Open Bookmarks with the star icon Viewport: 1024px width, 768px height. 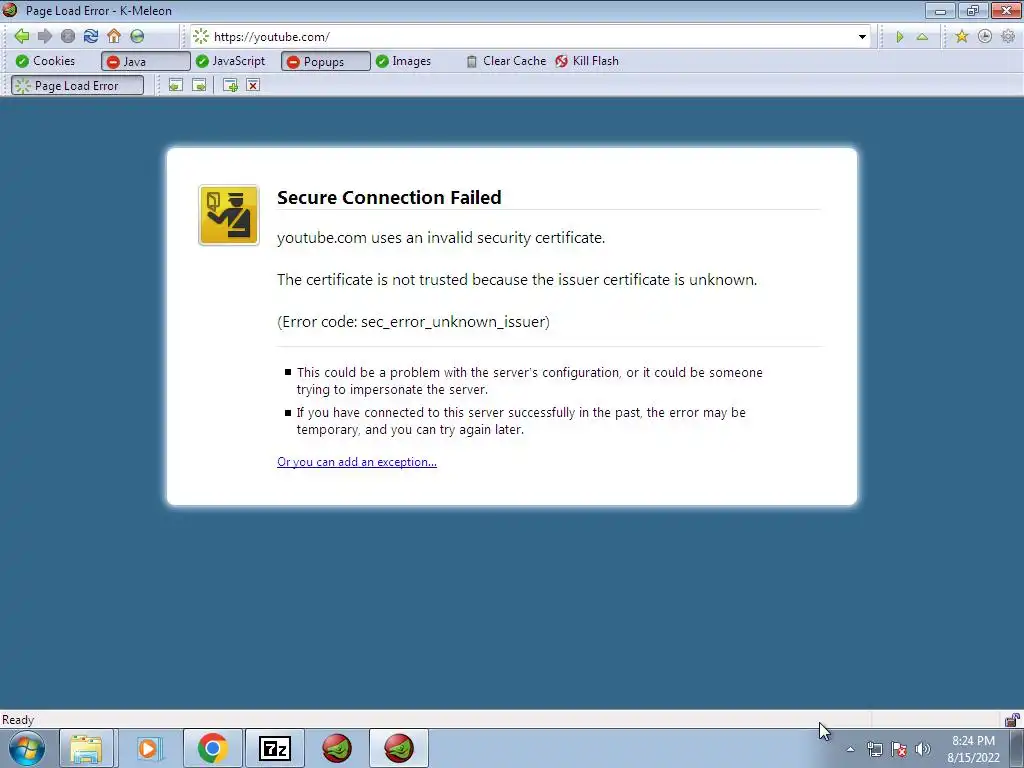tap(961, 37)
